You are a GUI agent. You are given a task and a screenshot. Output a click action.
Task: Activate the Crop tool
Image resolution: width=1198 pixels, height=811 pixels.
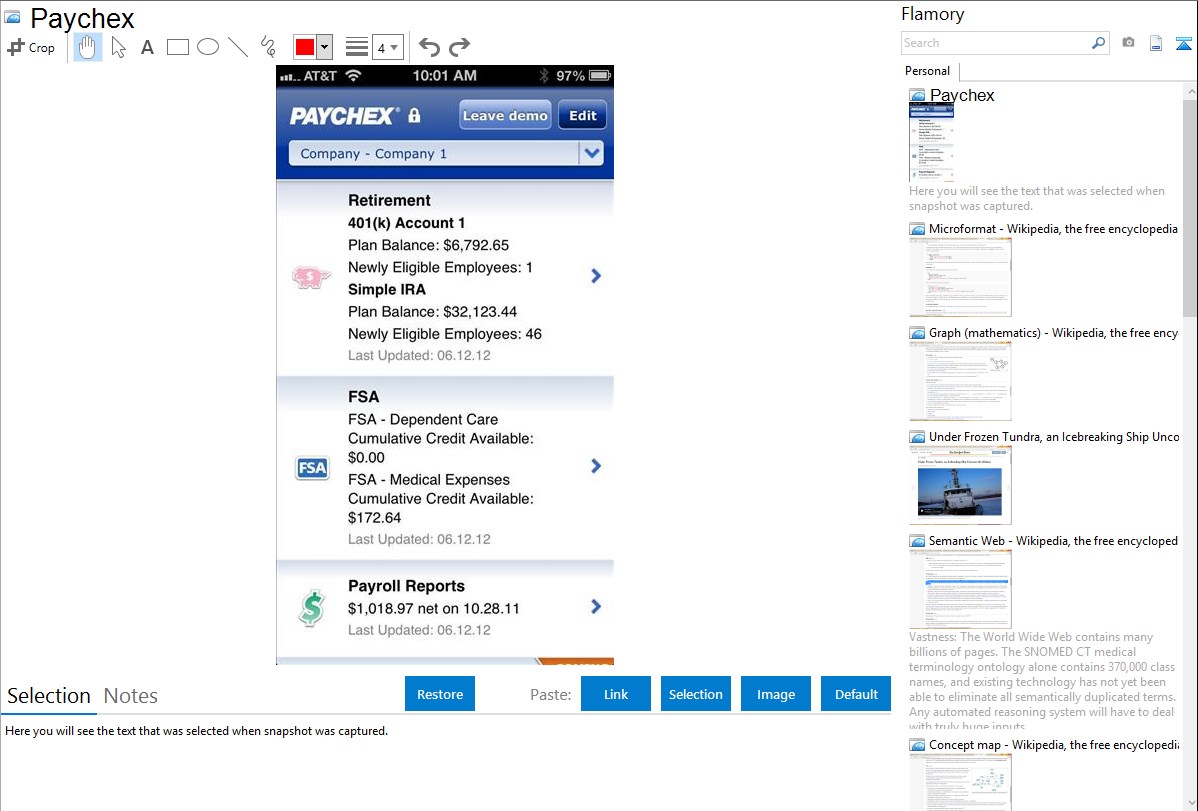[x=31, y=47]
